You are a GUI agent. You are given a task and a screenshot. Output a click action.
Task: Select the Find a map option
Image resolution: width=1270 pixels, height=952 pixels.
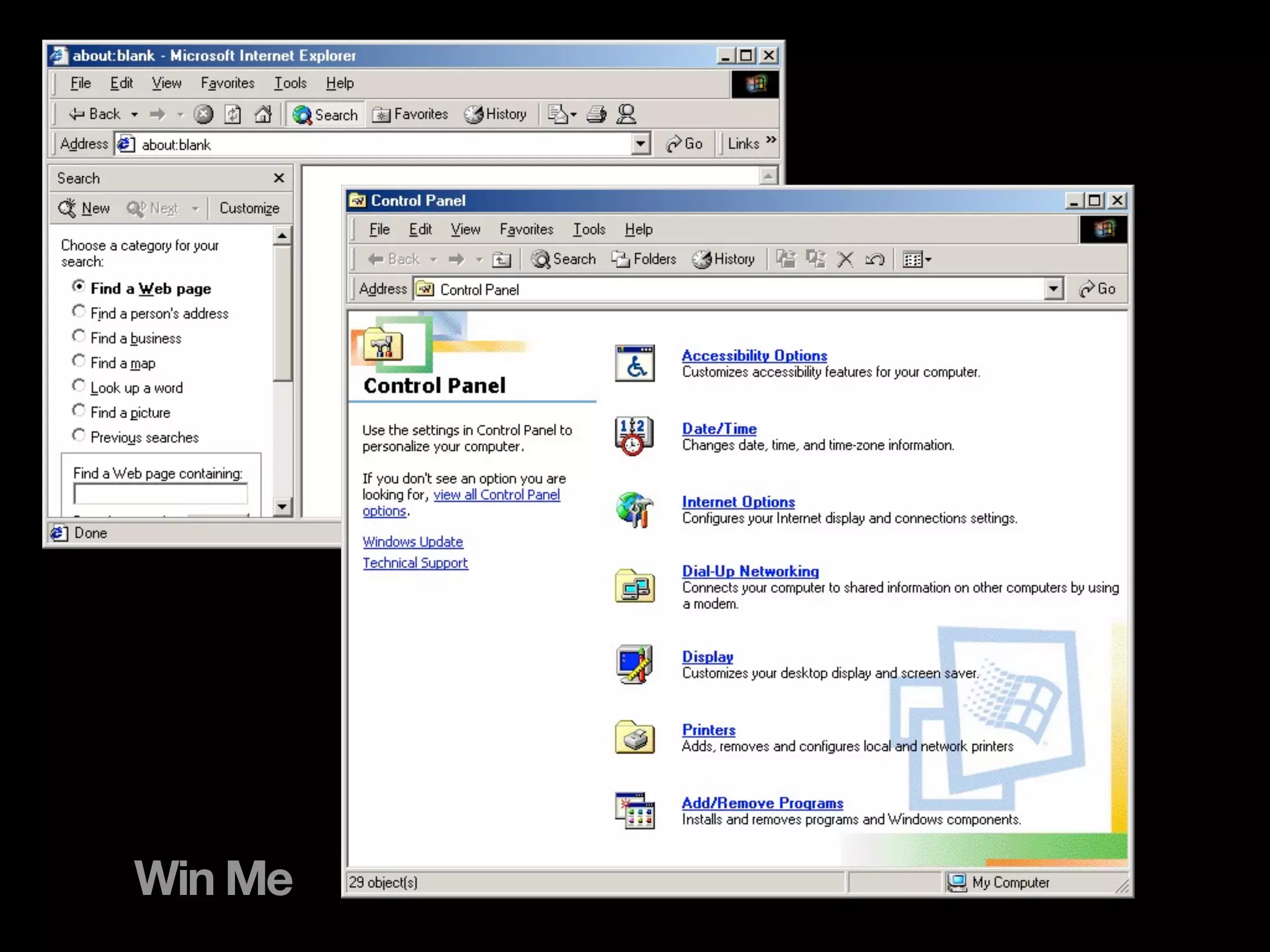click(79, 361)
